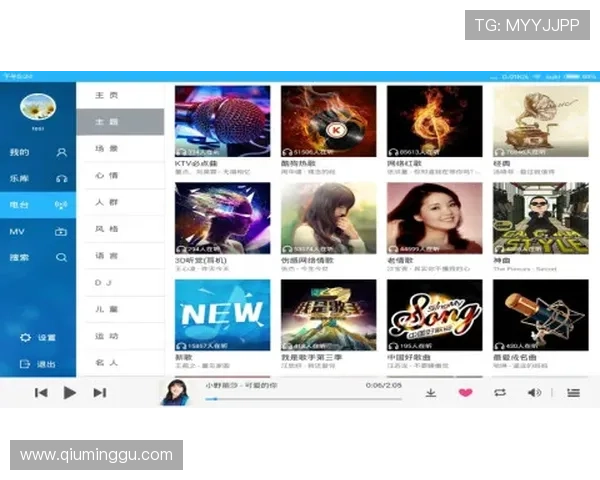Screen dimensions: 600x480
Task: Select the 儿童 category
Action: (x=121, y=309)
